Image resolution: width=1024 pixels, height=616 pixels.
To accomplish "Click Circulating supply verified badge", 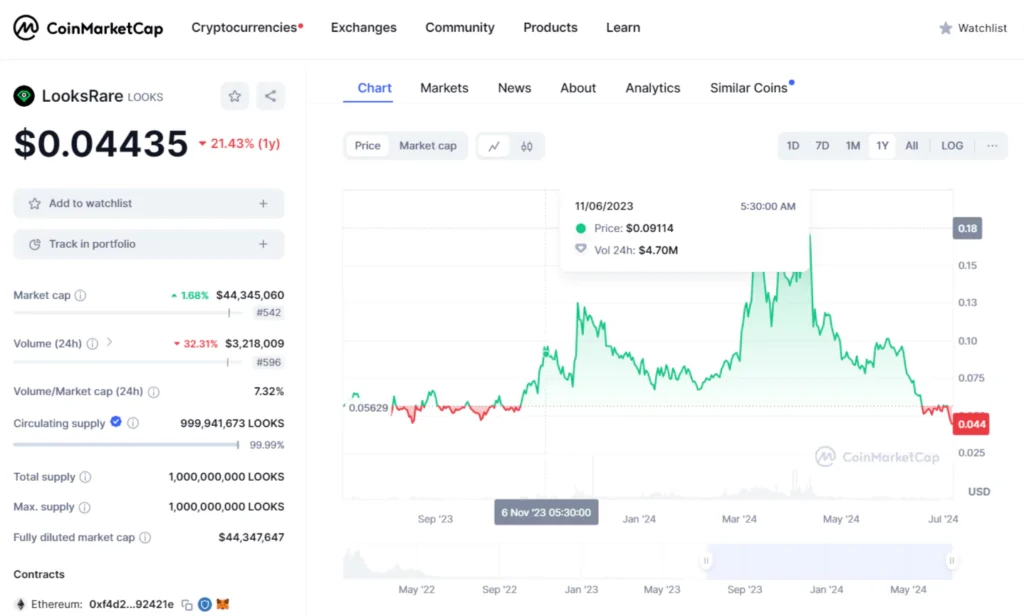I will point(116,422).
